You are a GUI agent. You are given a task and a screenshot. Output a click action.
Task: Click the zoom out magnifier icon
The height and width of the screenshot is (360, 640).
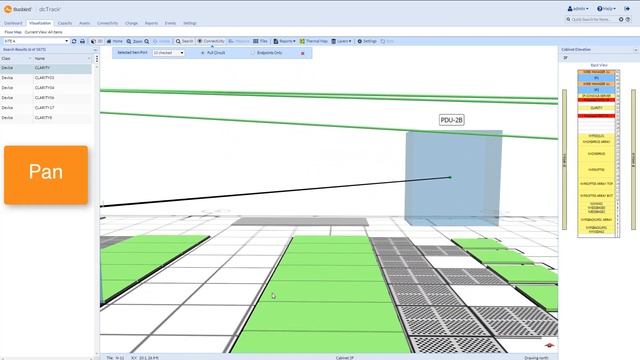(x=147, y=41)
